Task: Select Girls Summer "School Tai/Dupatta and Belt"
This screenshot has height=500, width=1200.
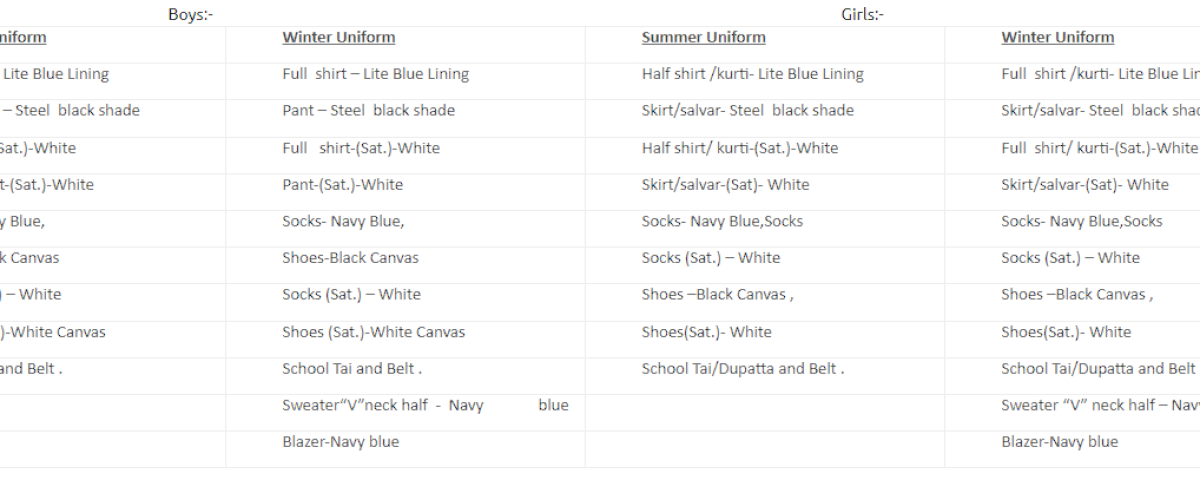Action: 742,369
